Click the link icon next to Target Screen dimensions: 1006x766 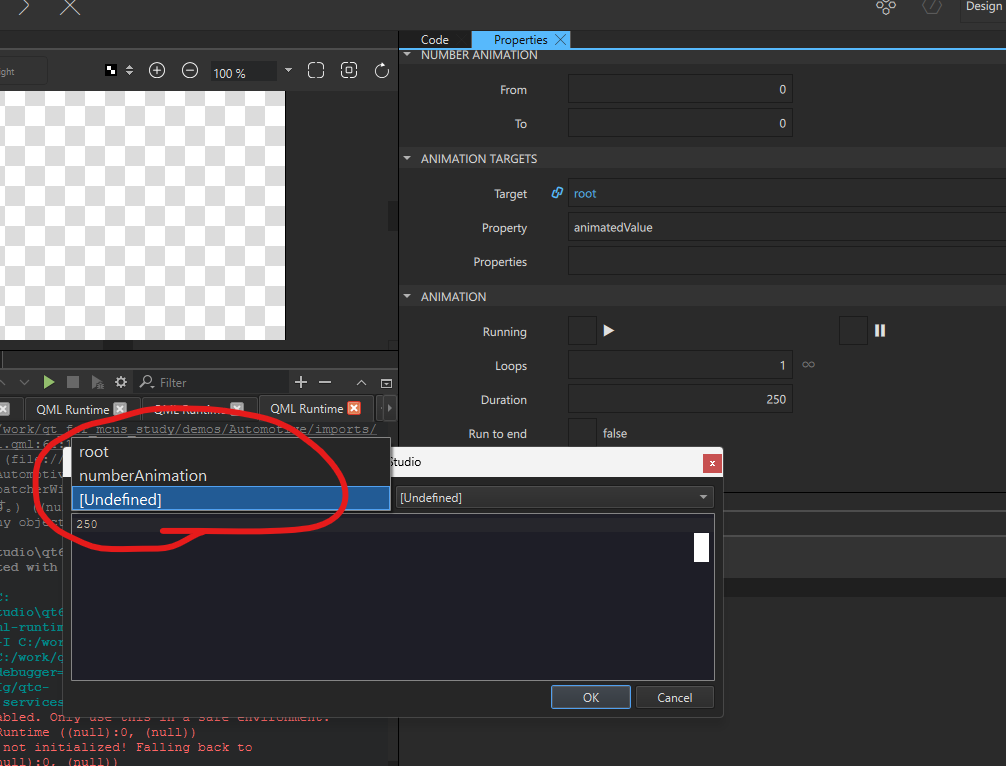pos(557,193)
